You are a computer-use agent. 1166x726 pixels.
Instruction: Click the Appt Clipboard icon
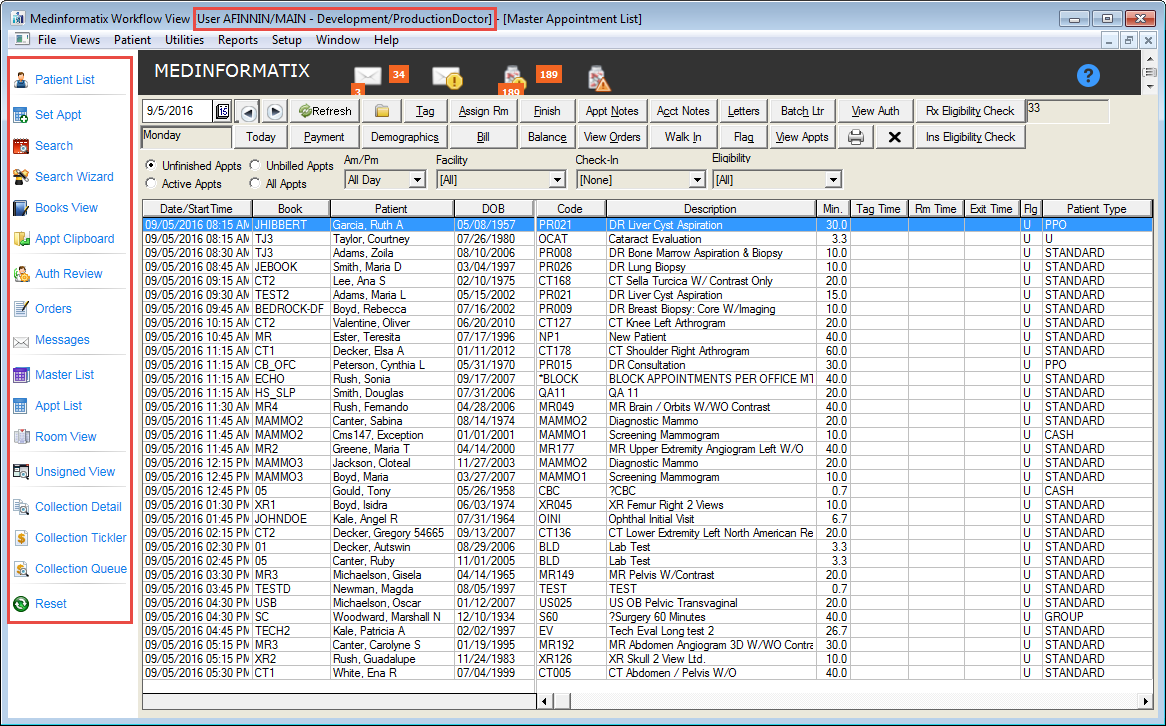(21, 239)
